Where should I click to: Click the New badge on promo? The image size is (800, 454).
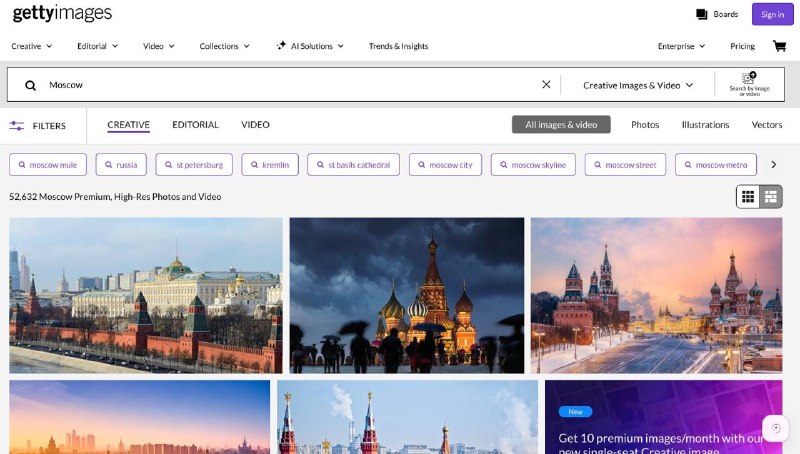(x=576, y=411)
